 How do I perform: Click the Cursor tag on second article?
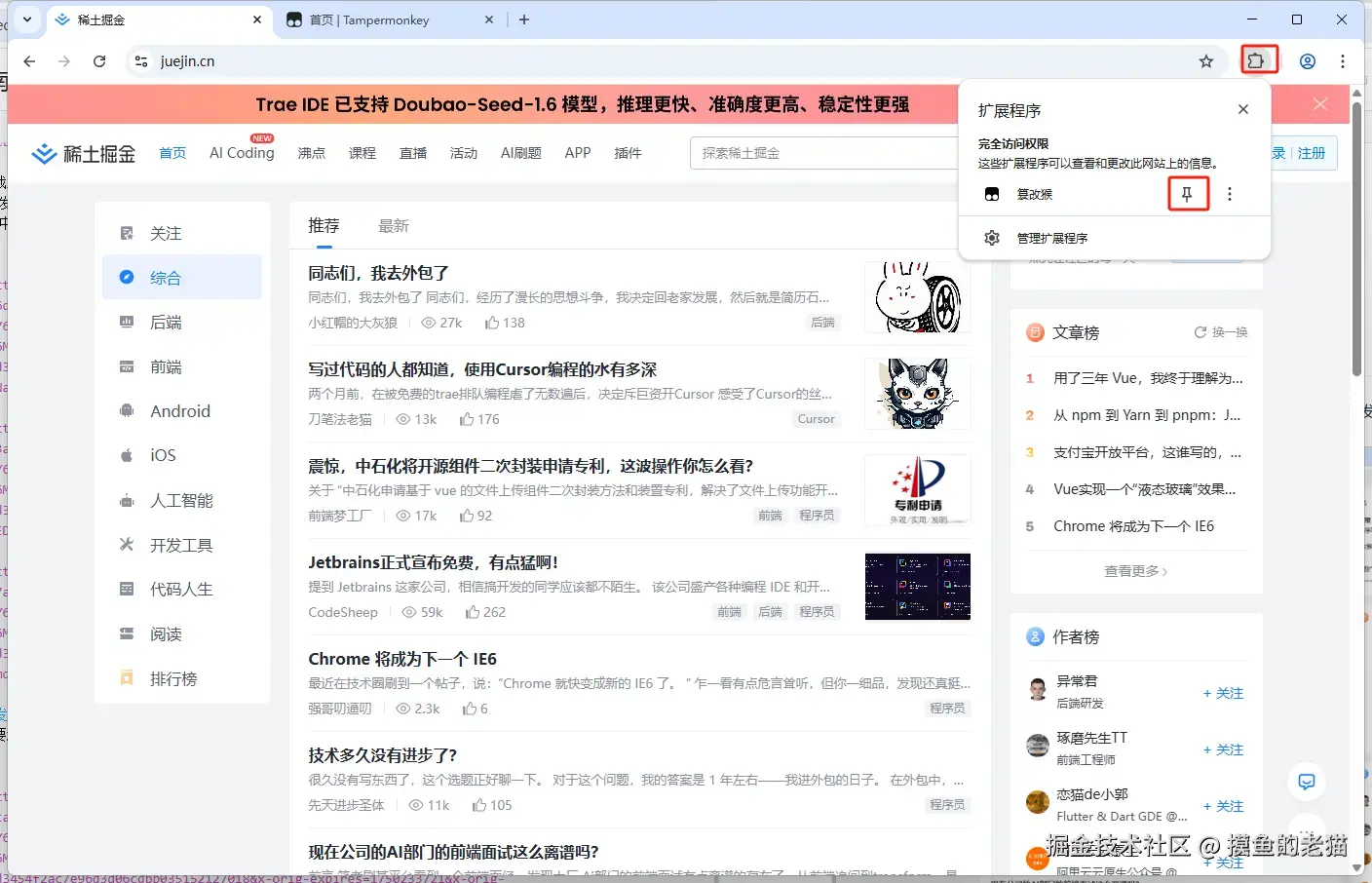817,419
